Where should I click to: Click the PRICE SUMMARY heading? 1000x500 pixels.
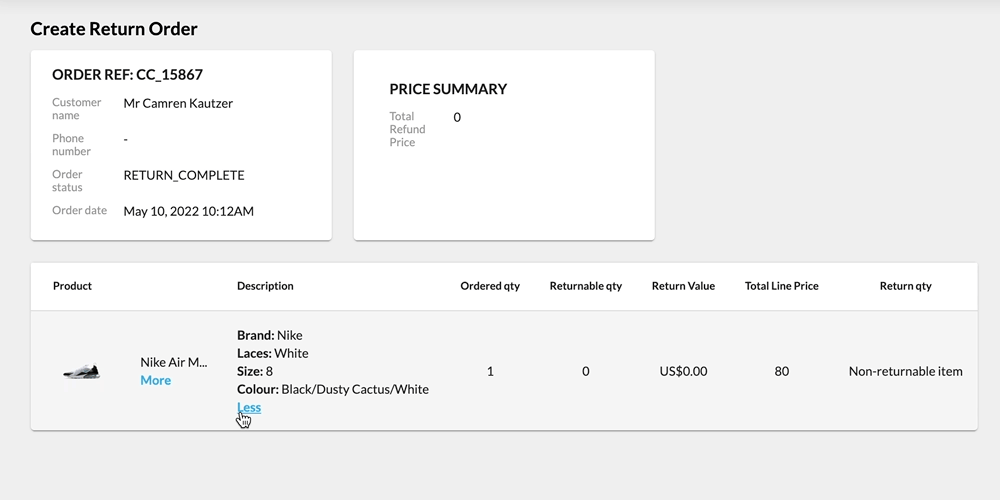[x=448, y=89]
